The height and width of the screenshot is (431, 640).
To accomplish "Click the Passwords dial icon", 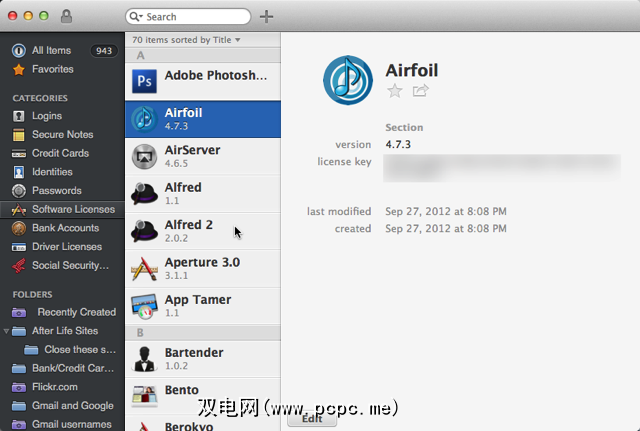I will tap(18, 191).
